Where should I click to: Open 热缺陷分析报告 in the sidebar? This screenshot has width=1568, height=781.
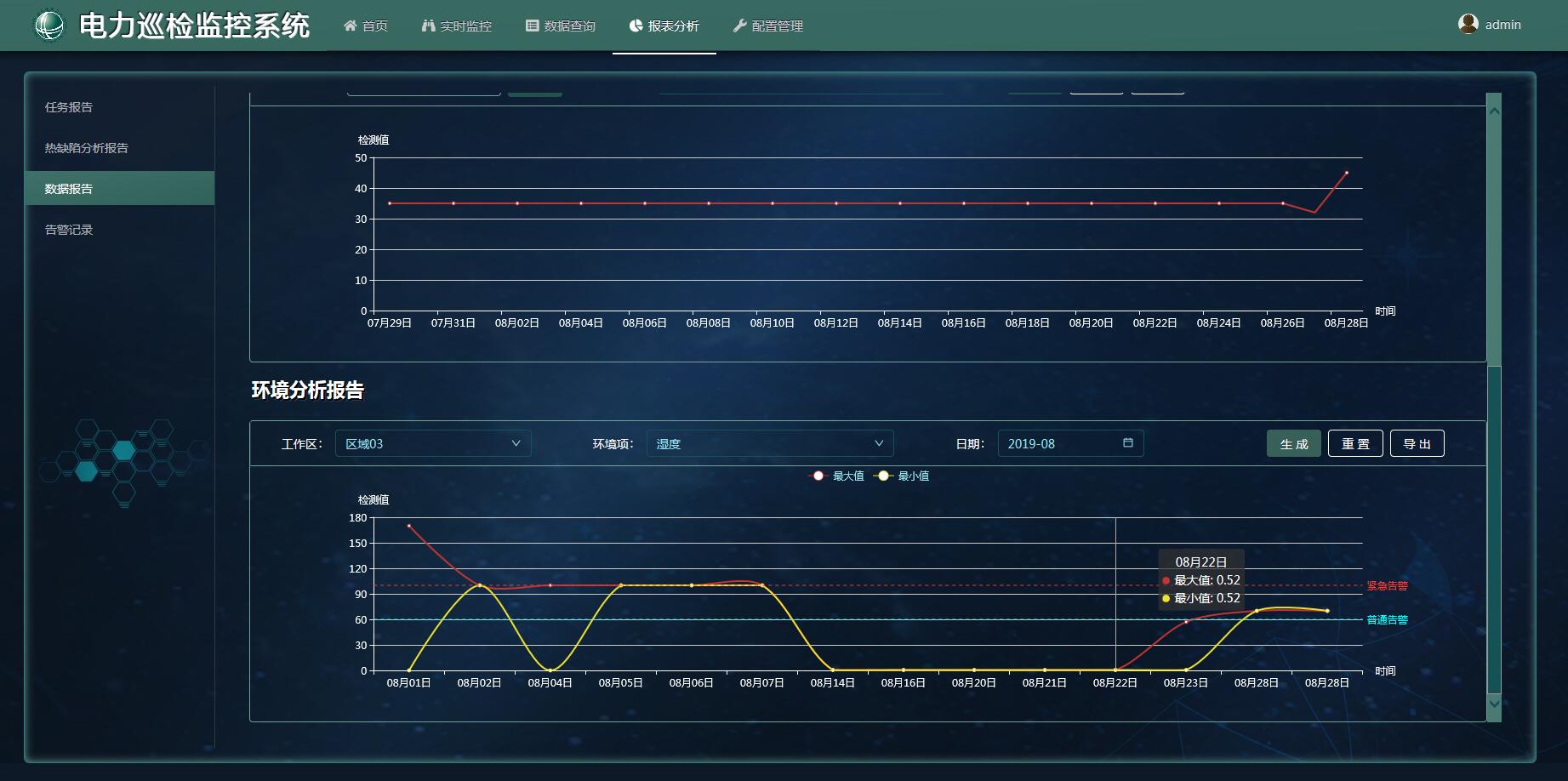click(87, 148)
